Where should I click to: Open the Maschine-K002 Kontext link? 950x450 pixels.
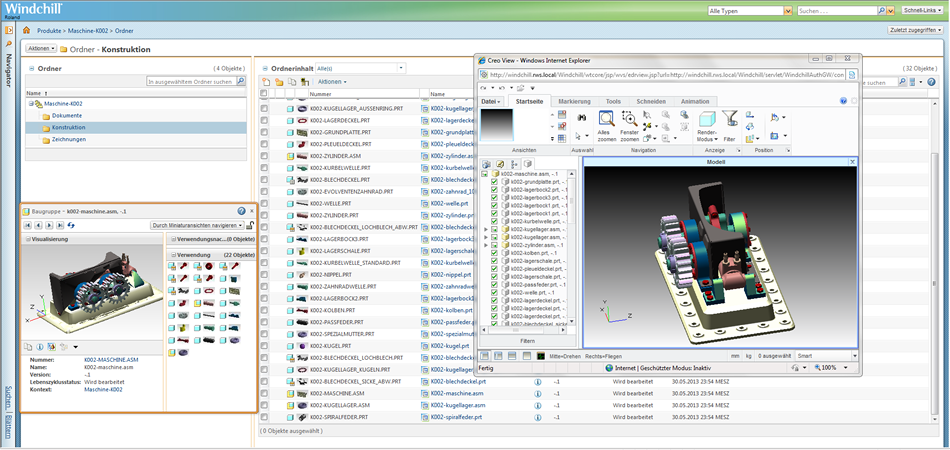104,391
